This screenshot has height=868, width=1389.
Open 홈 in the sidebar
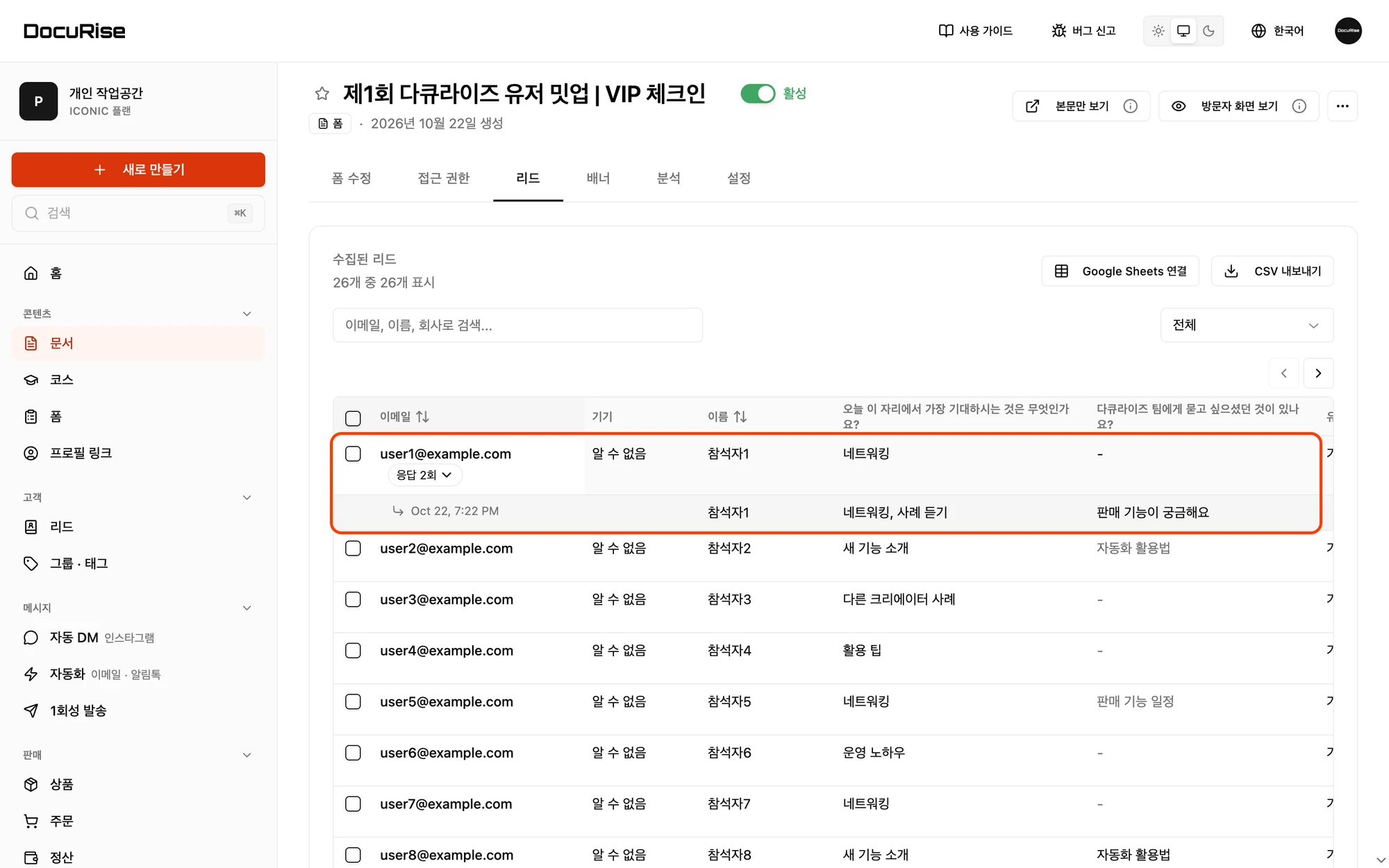tap(138, 273)
